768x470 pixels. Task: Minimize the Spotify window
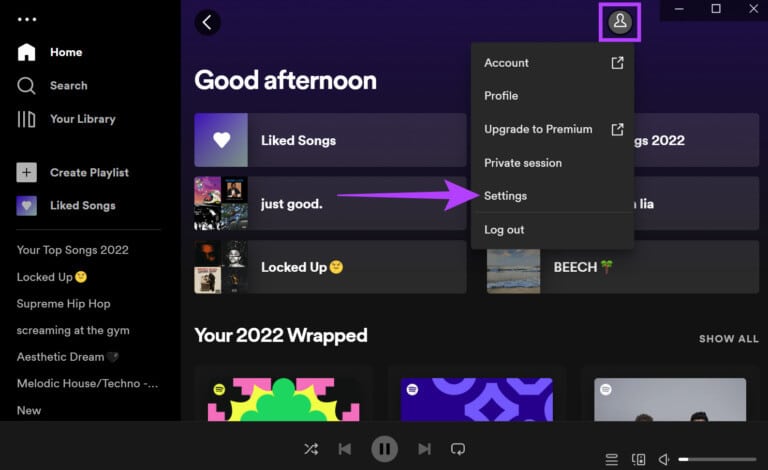pos(679,9)
